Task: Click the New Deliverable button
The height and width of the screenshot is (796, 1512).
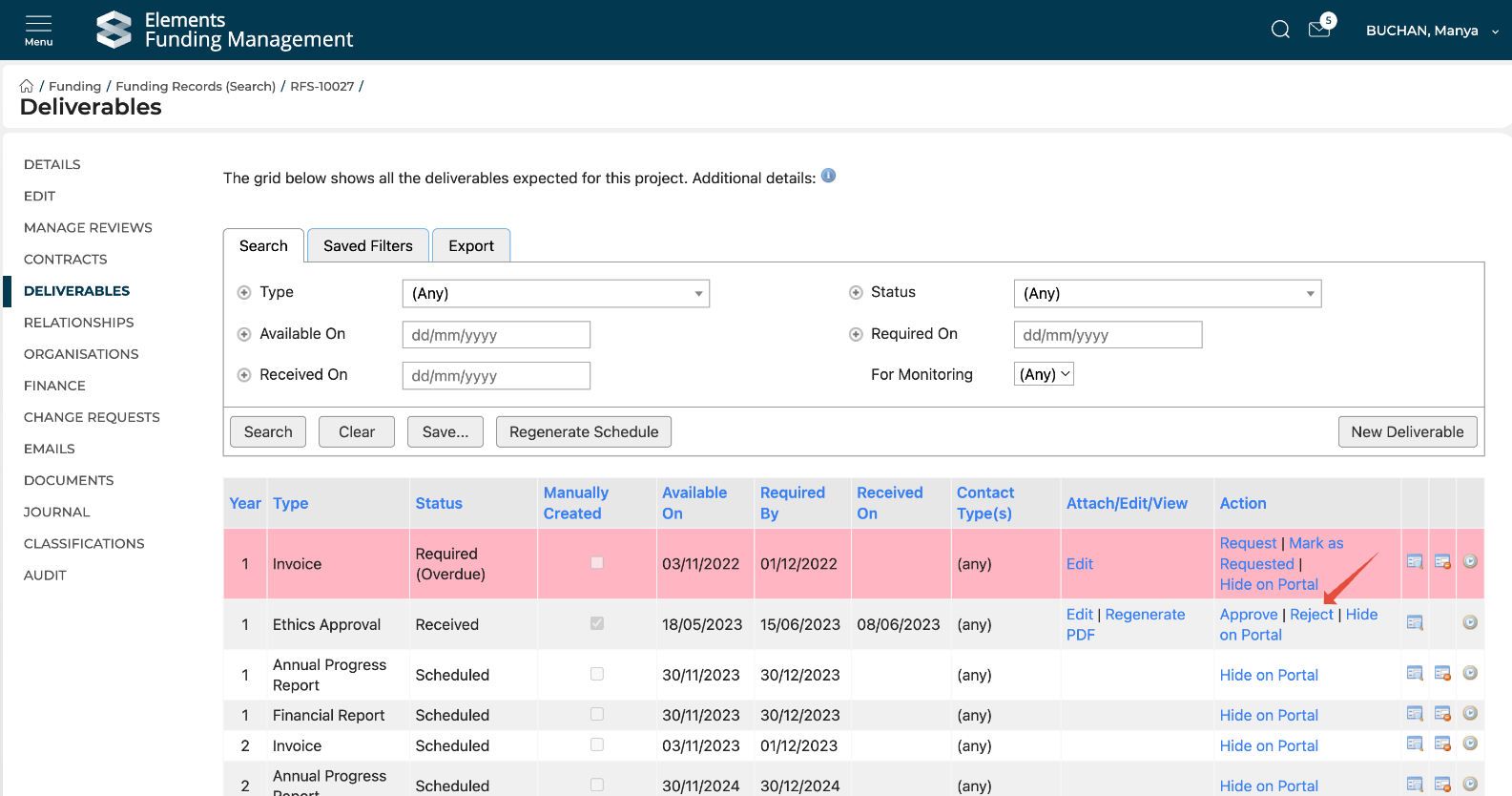Action: point(1407,432)
